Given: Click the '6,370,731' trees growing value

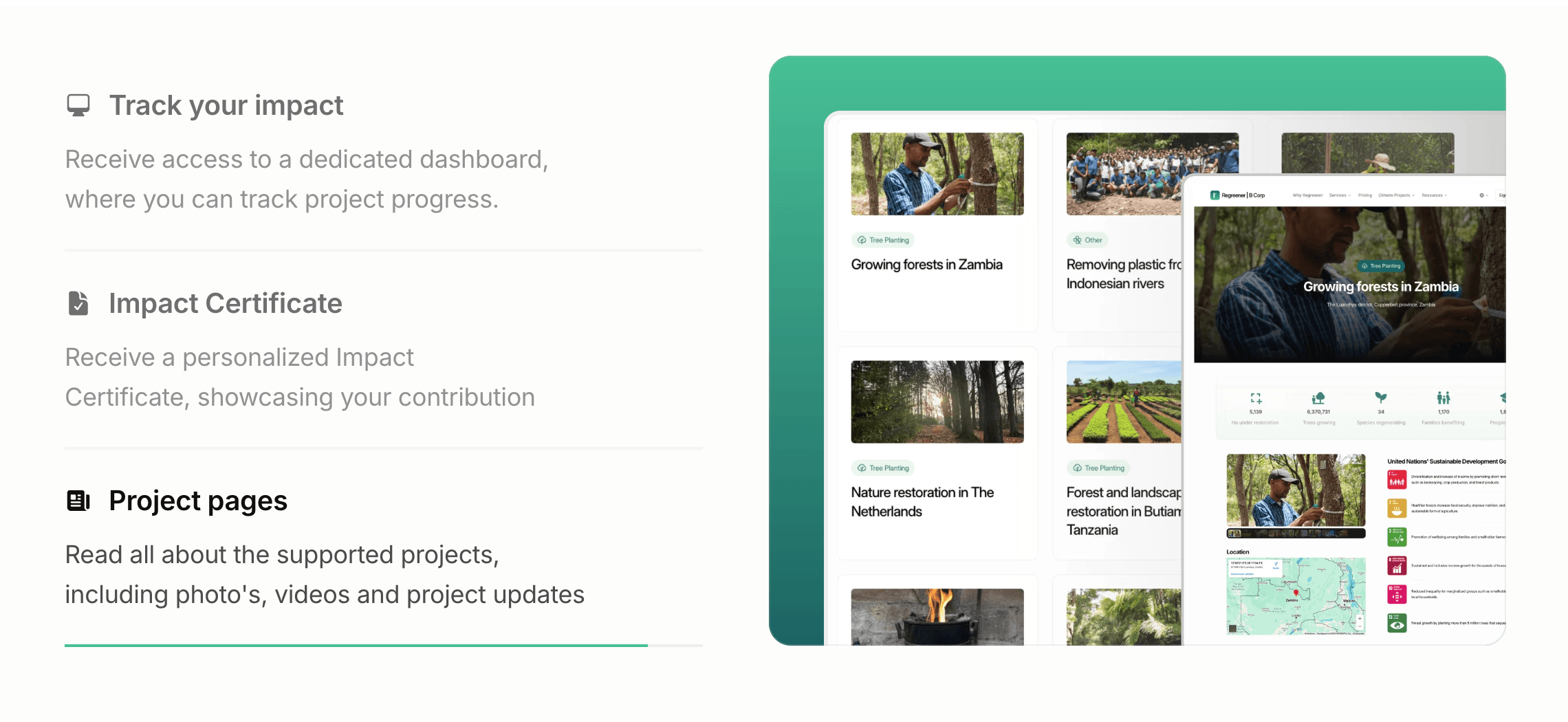Looking at the screenshot, I should (1318, 412).
